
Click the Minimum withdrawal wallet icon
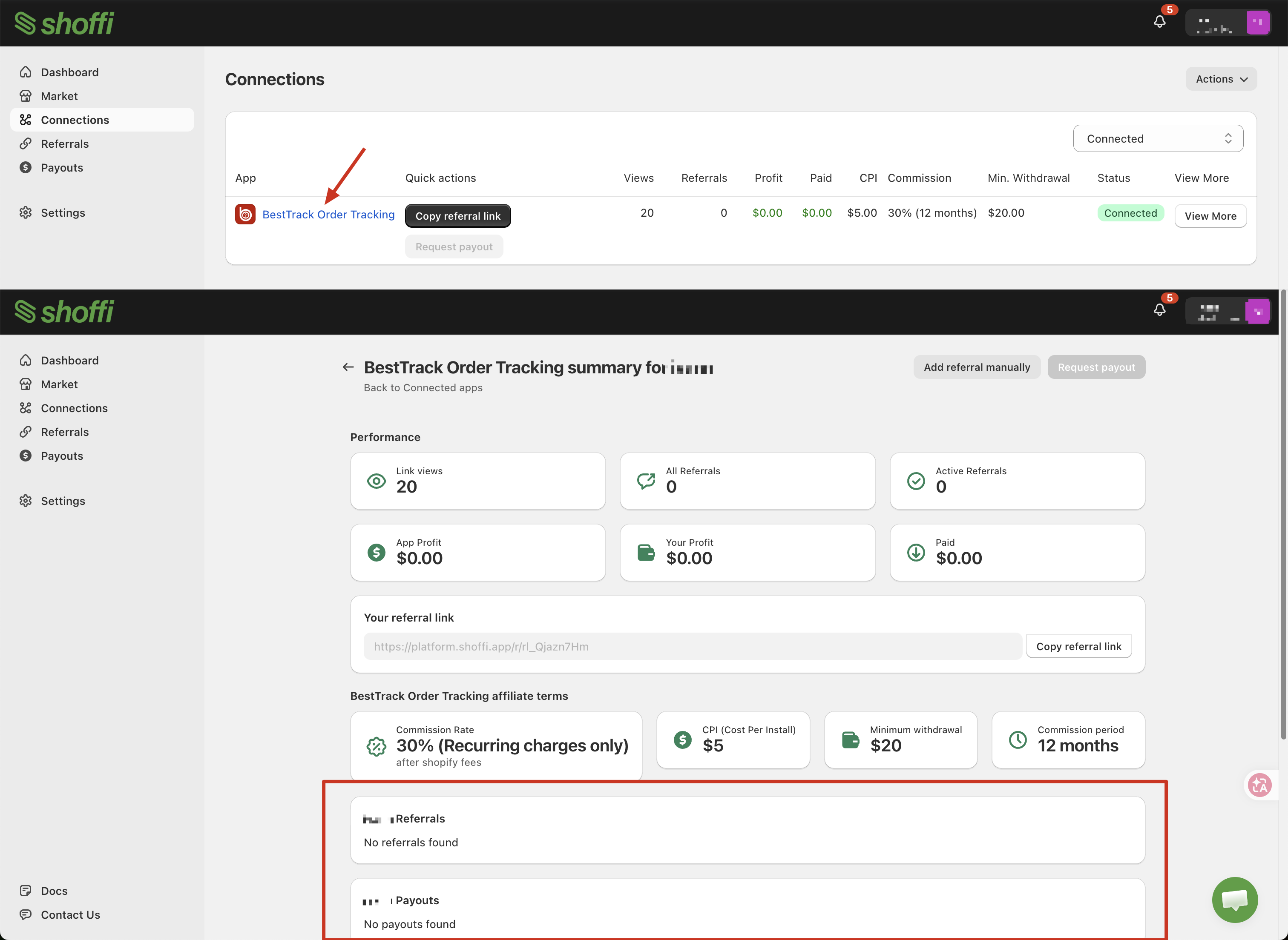click(850, 740)
